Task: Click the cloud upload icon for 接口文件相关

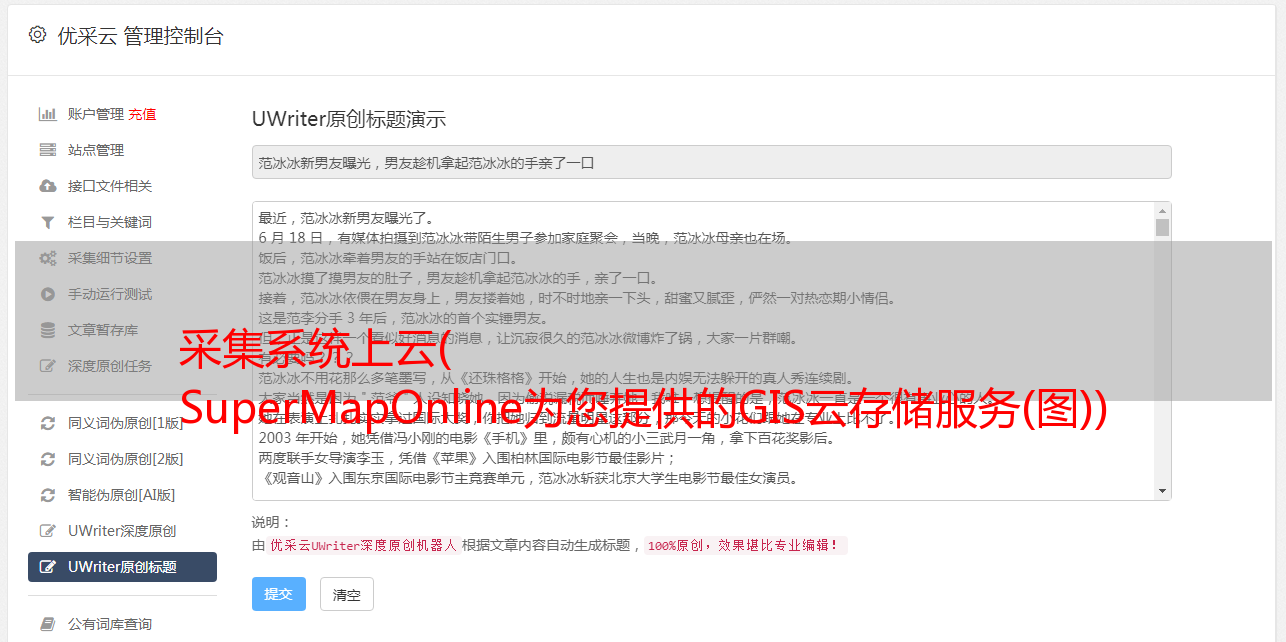Action: tap(47, 186)
